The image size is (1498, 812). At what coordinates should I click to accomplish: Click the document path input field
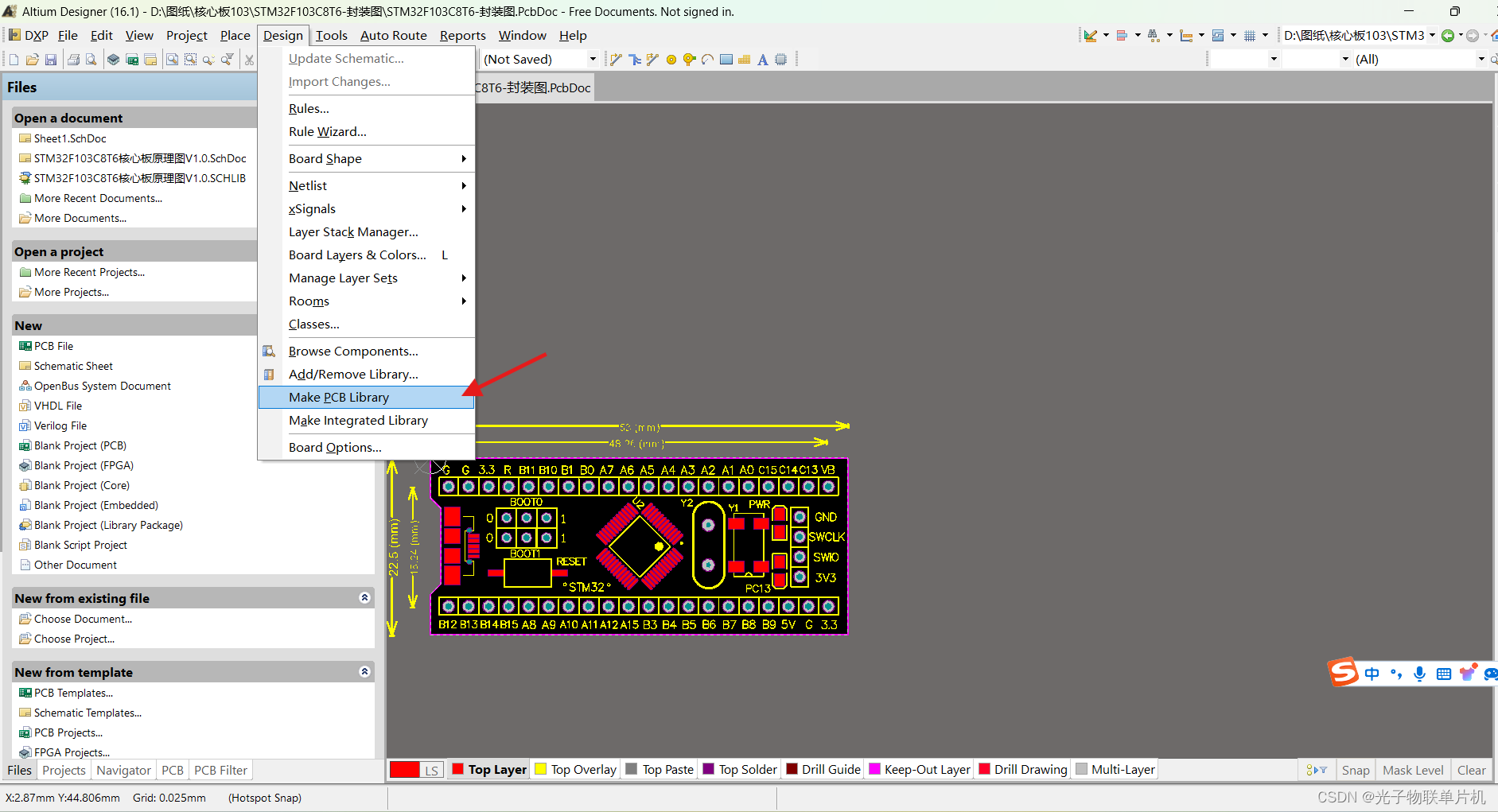point(1353,36)
